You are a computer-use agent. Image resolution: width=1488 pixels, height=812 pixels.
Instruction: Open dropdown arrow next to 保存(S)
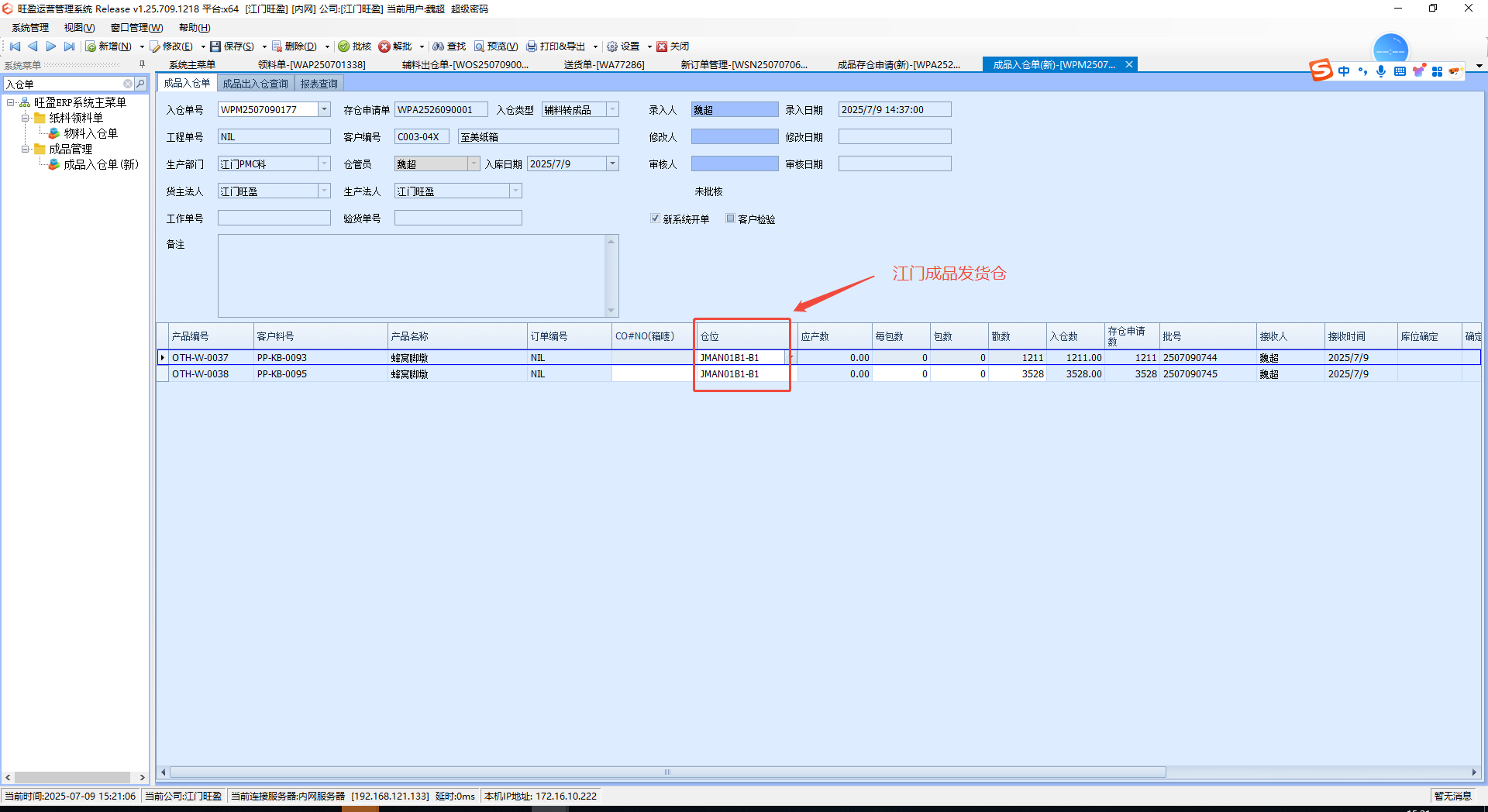[264, 46]
